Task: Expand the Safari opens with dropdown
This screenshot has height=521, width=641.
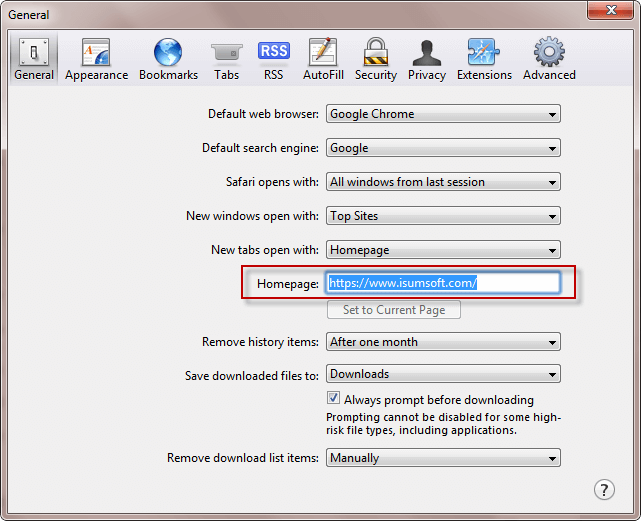Action: [x=443, y=182]
